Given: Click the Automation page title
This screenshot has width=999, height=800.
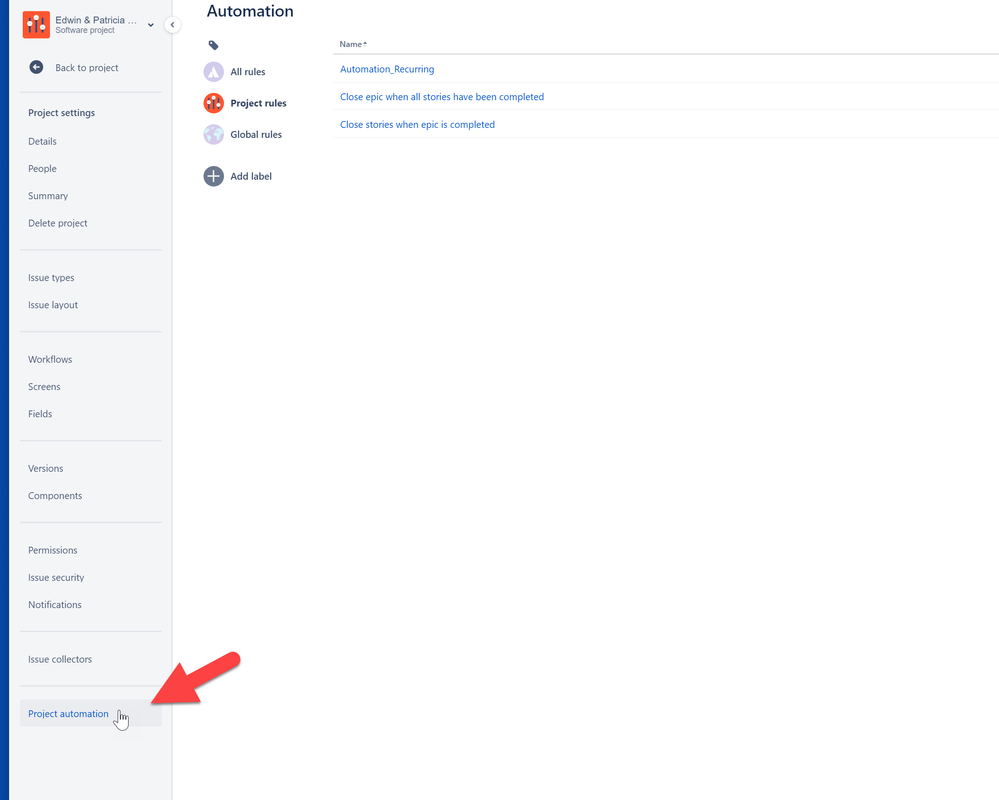Looking at the screenshot, I should (250, 11).
